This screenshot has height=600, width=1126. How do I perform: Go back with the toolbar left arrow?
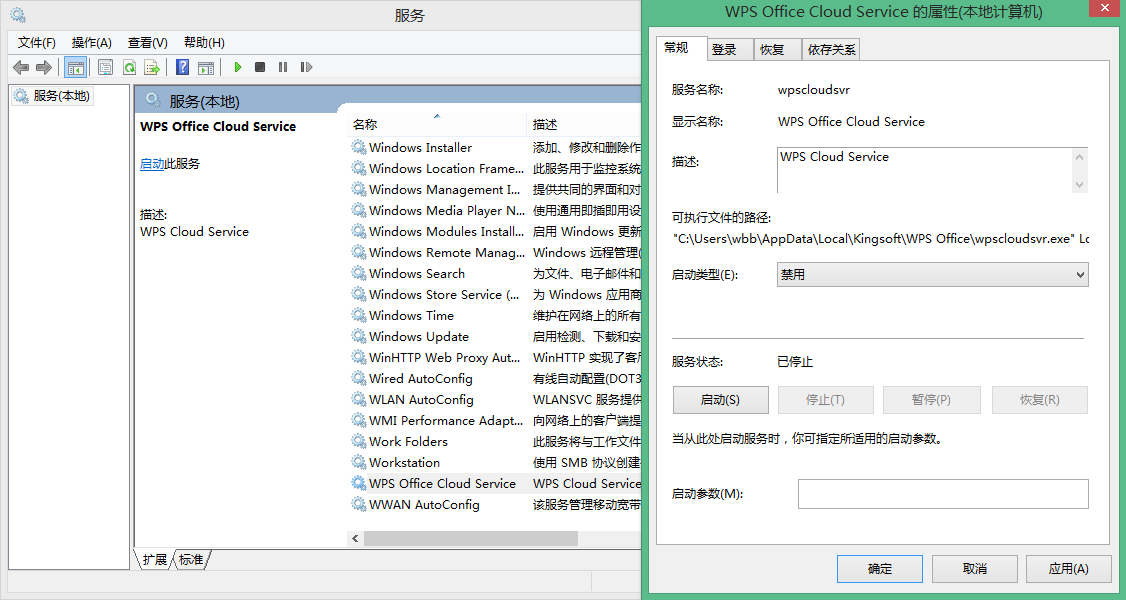pyautogui.click(x=21, y=67)
